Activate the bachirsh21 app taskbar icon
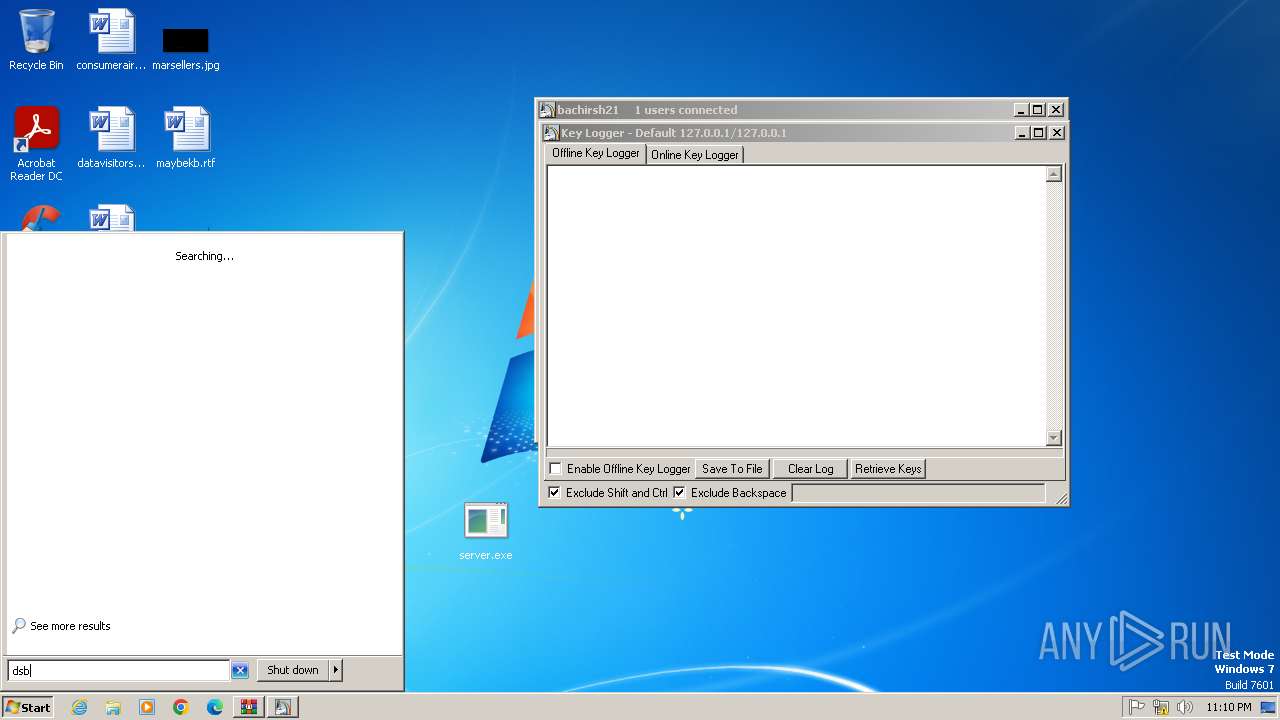 coord(282,707)
